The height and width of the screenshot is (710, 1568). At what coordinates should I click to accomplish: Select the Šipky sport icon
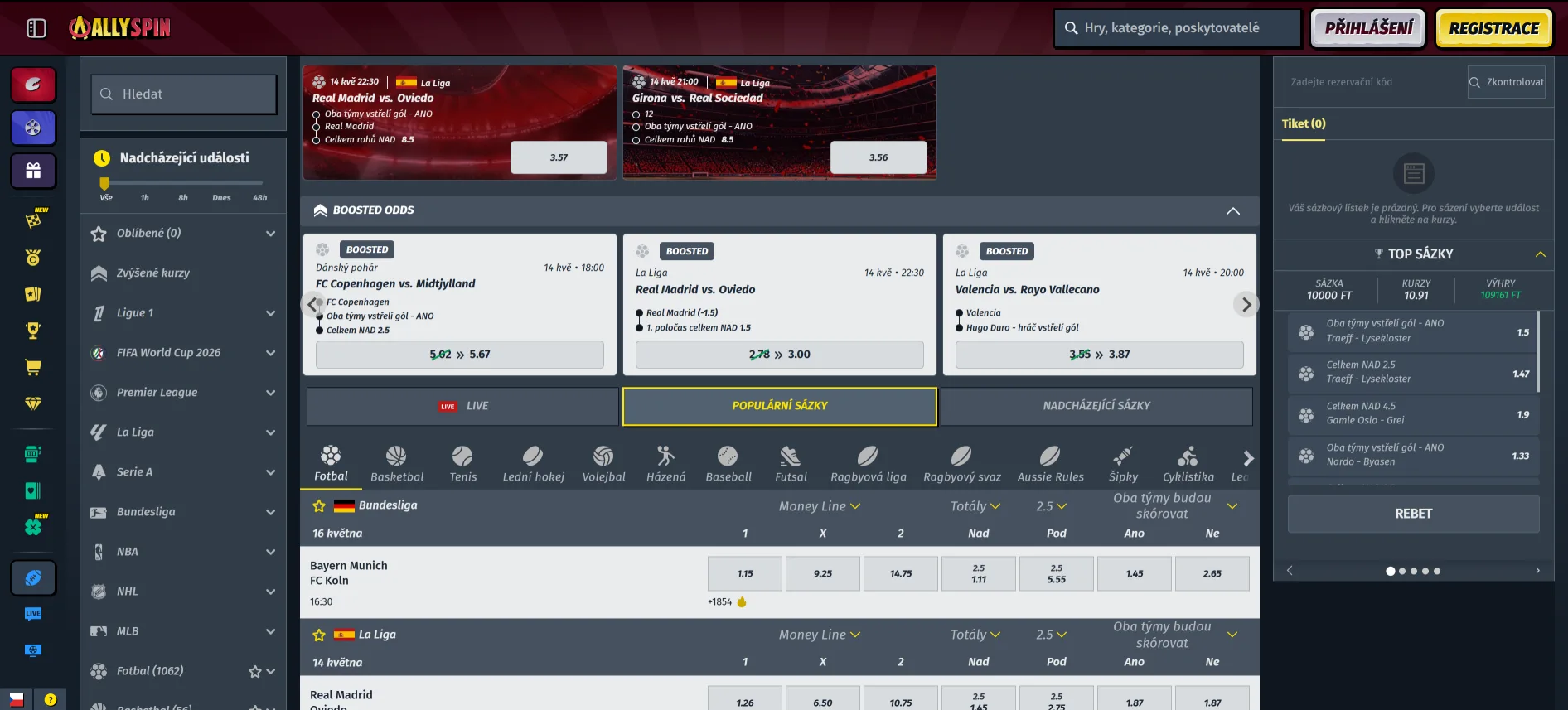coord(1123,464)
